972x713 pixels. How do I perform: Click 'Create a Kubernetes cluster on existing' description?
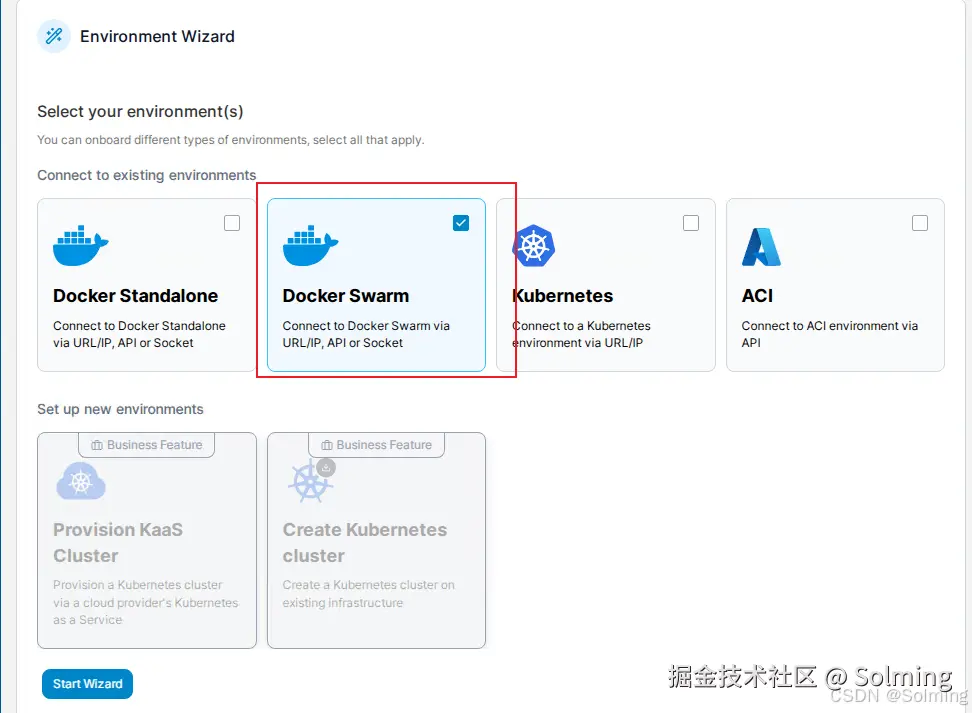pyautogui.click(x=369, y=594)
